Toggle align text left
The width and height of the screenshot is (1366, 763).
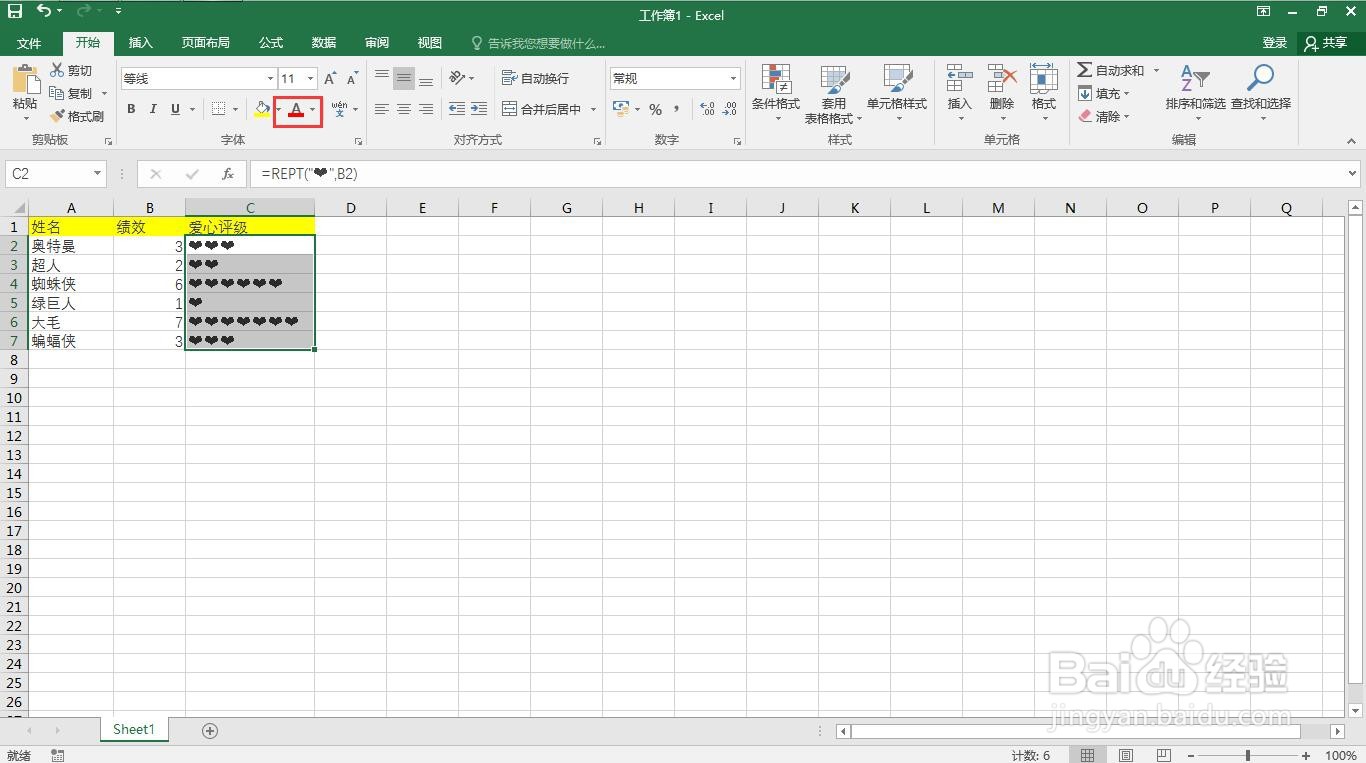[x=382, y=109]
